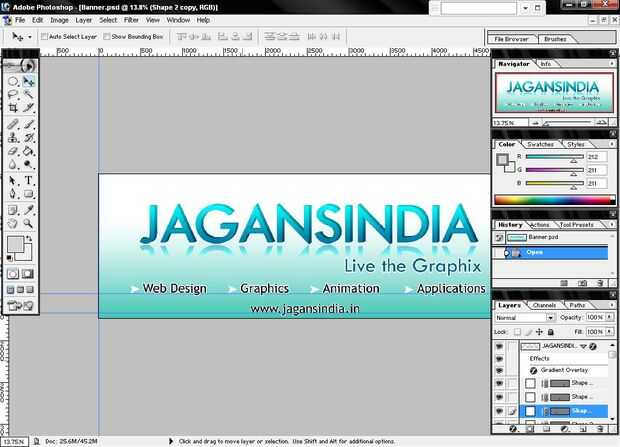Enable the Show Bounding Box checkbox

tap(106, 36)
